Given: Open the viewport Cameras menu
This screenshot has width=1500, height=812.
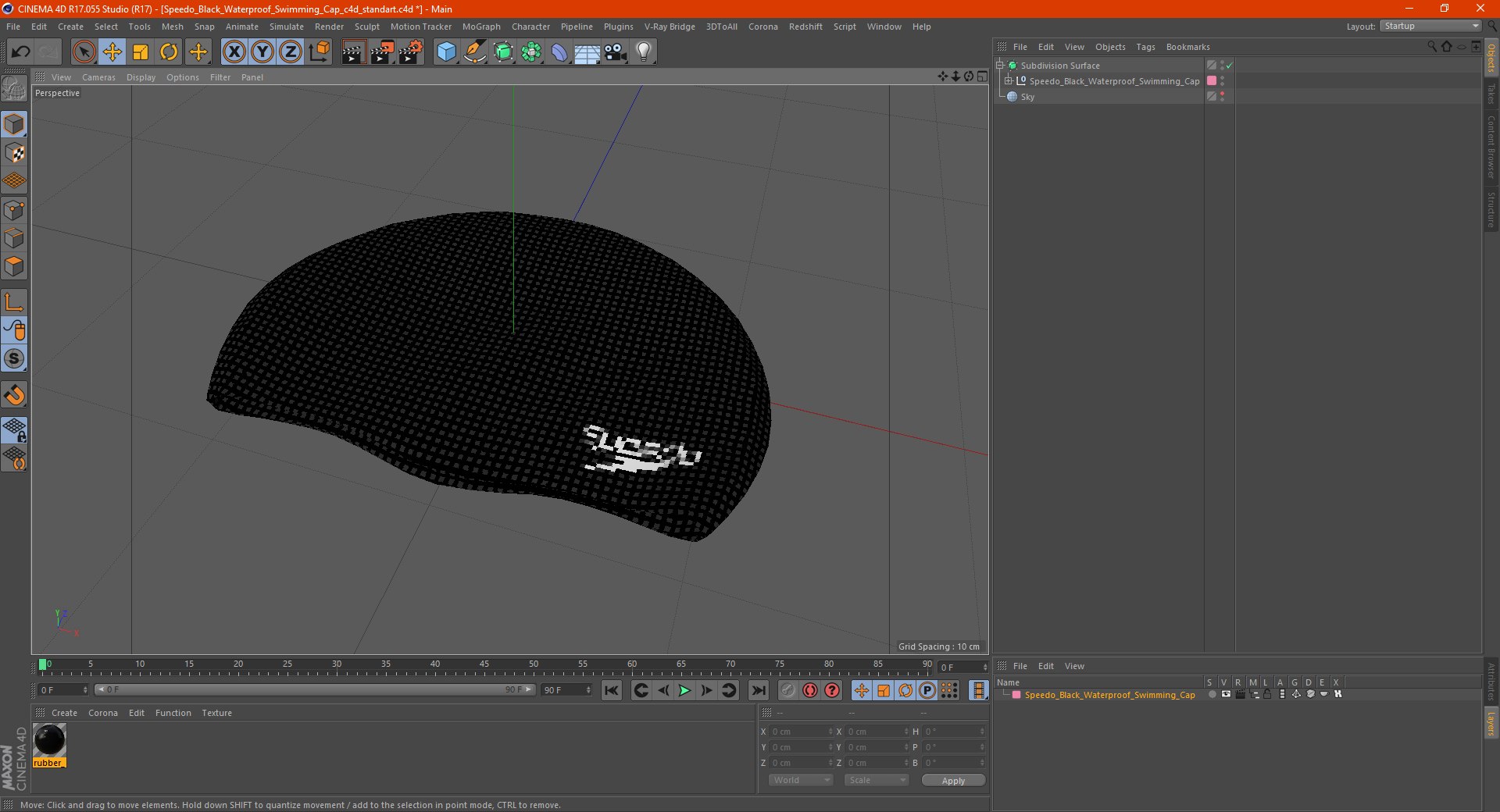Looking at the screenshot, I should pos(98,77).
